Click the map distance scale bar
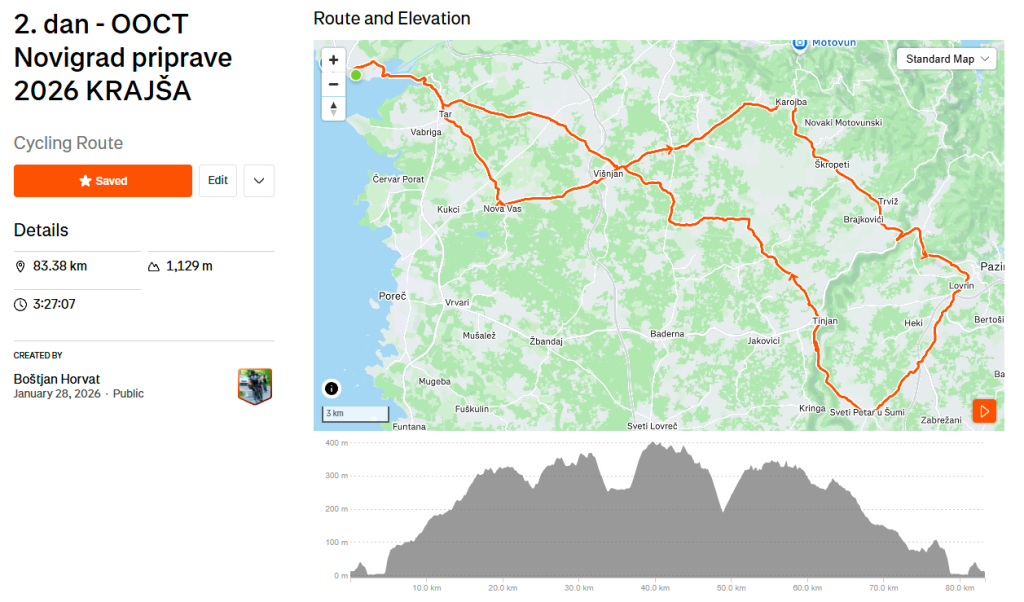The image size is (1024, 602). coord(355,413)
